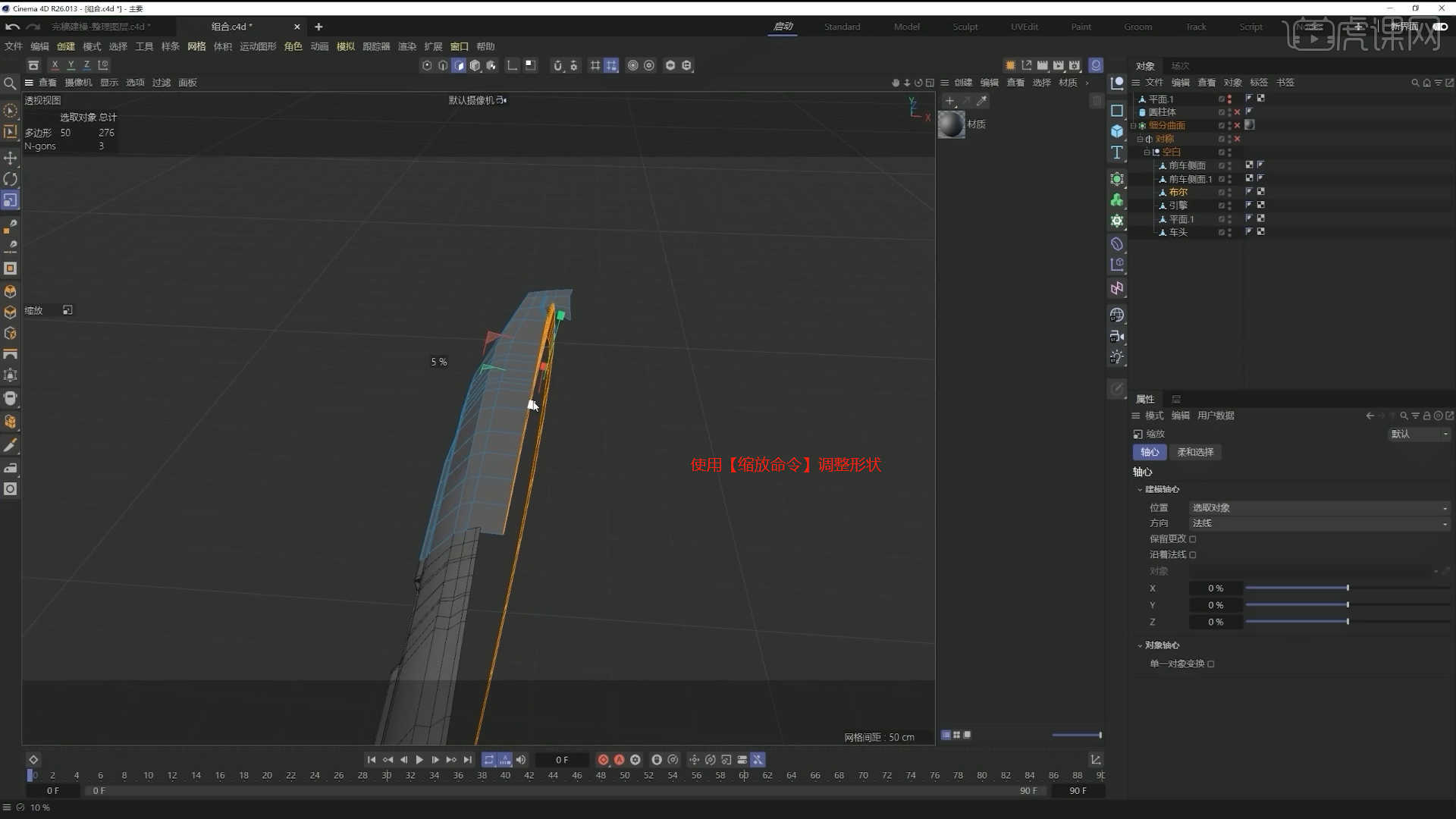Image resolution: width=1456 pixels, height=819 pixels.
Task: Open the light object icon in palette
Action: click(1117, 357)
